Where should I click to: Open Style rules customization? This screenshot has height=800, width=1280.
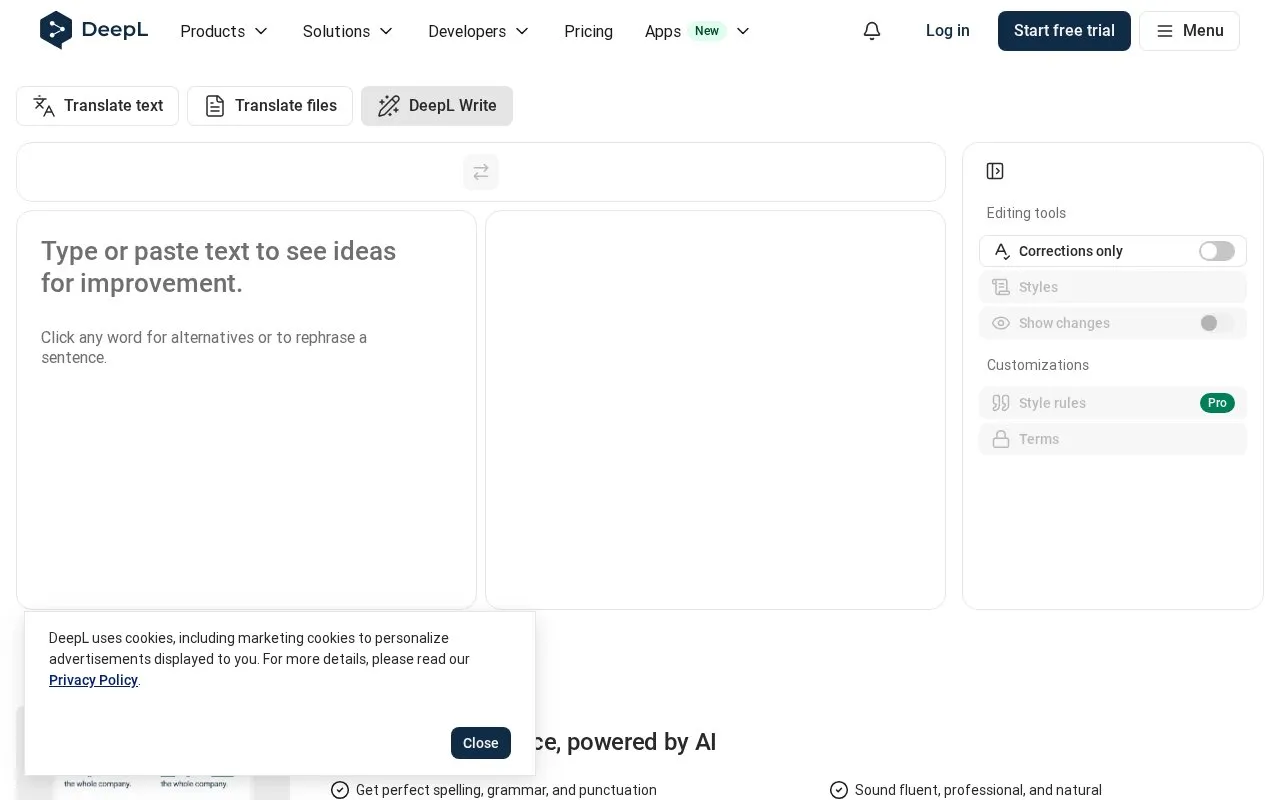click(1113, 403)
